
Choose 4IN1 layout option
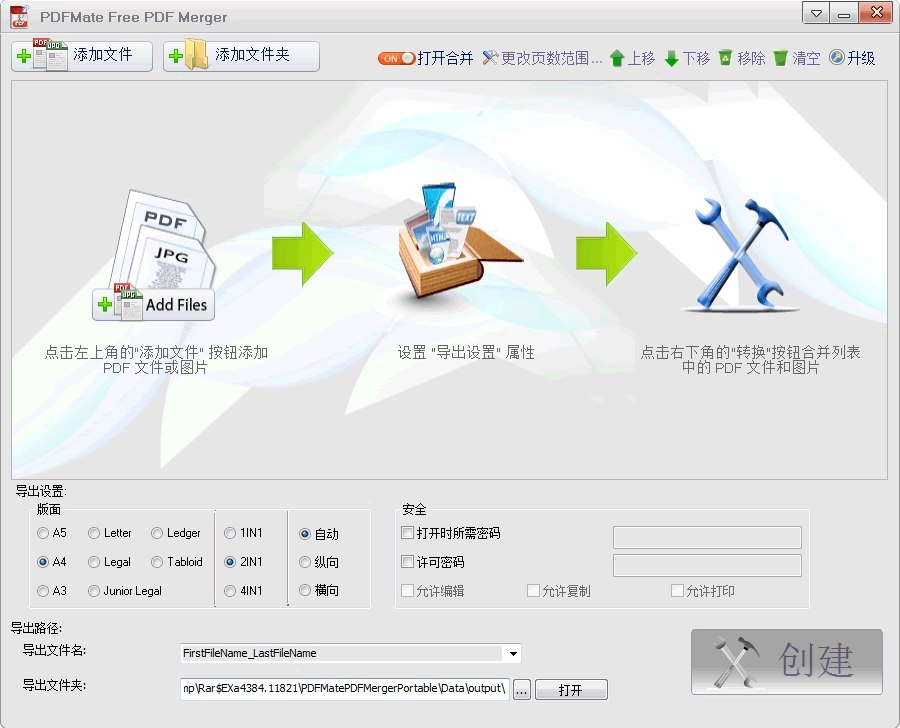(x=230, y=591)
